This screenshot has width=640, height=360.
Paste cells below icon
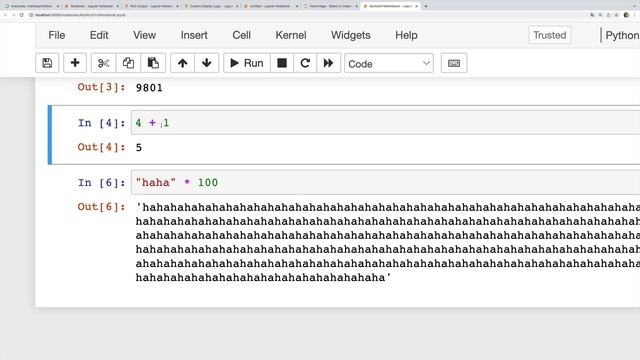tap(153, 63)
